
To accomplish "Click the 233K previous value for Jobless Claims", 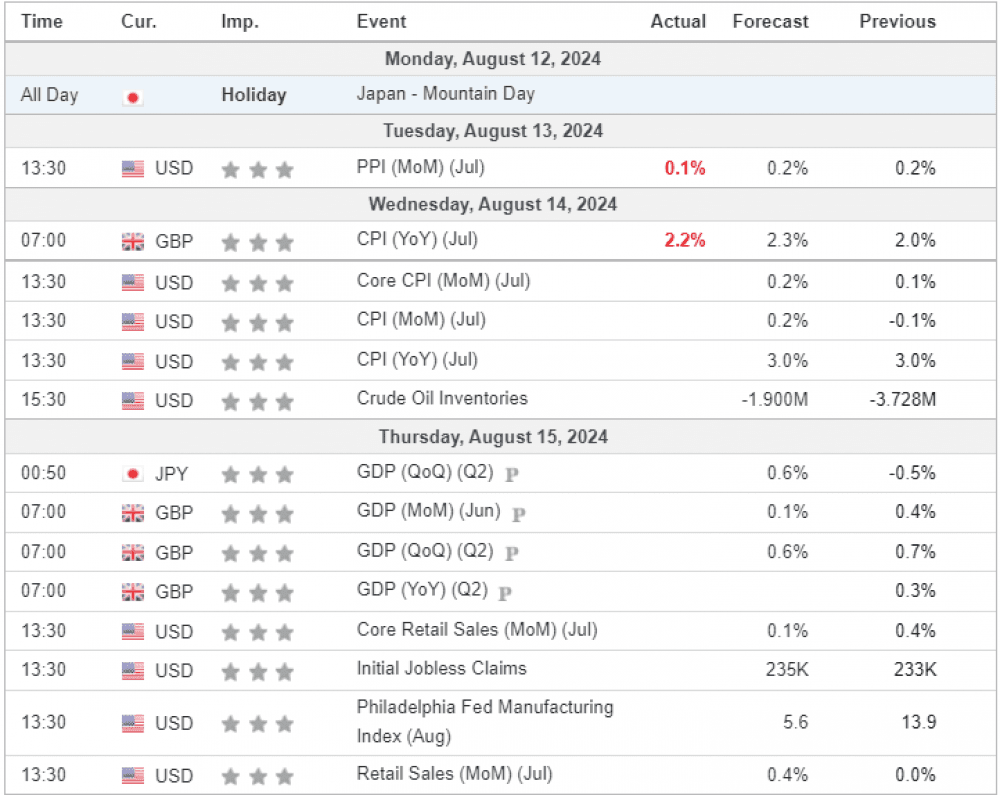I will [915, 669].
